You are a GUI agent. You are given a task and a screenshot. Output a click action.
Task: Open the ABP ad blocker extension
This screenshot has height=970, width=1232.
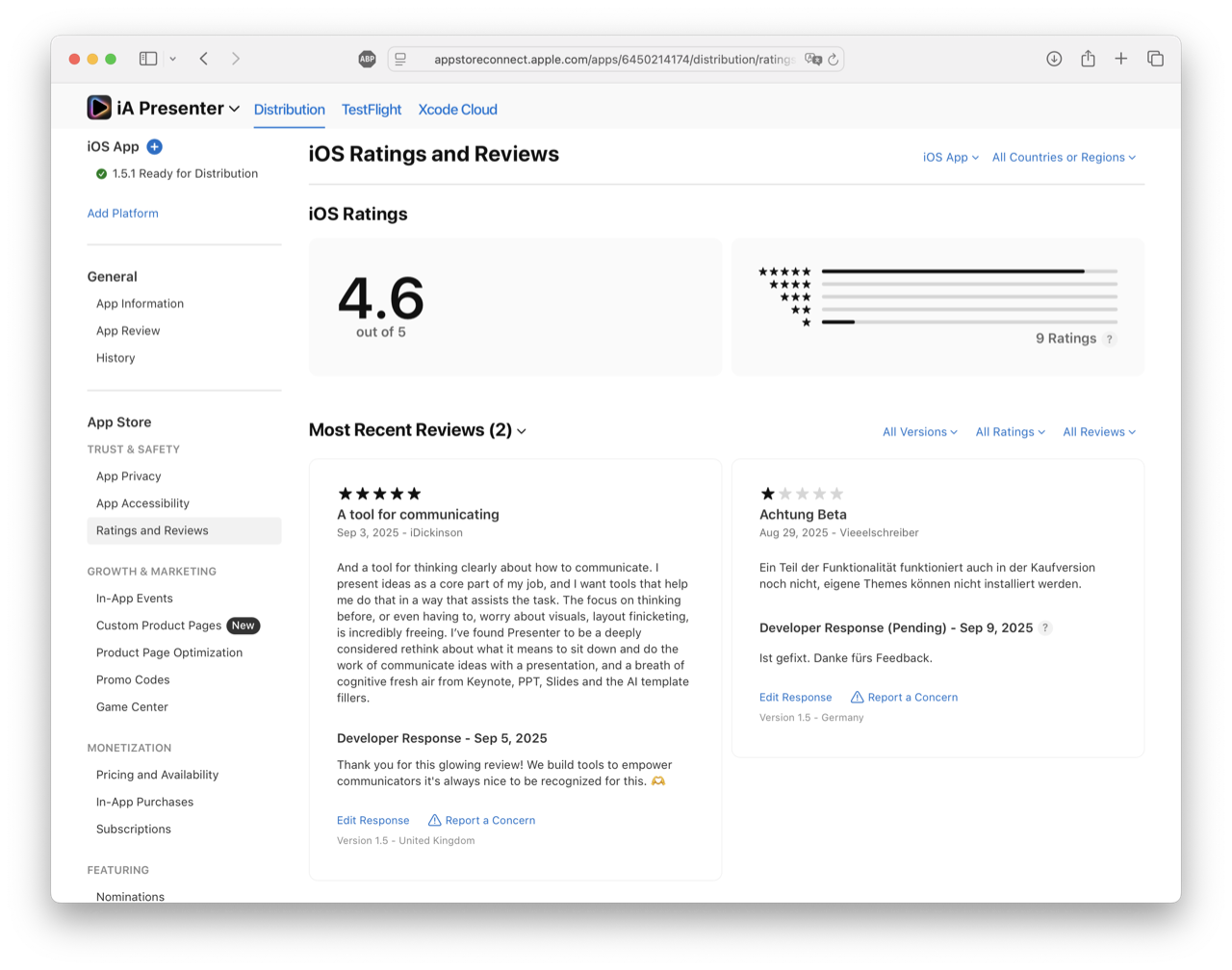click(x=367, y=59)
